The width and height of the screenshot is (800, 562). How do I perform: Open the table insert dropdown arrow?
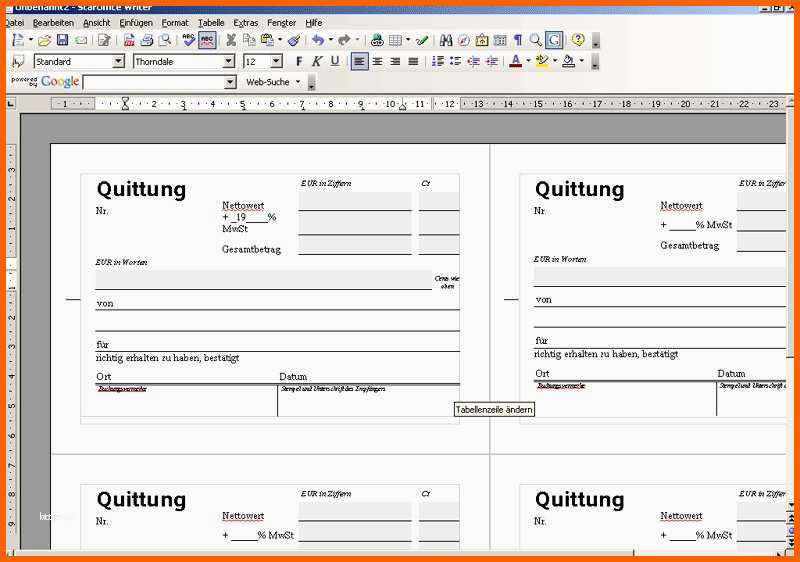(x=408, y=40)
